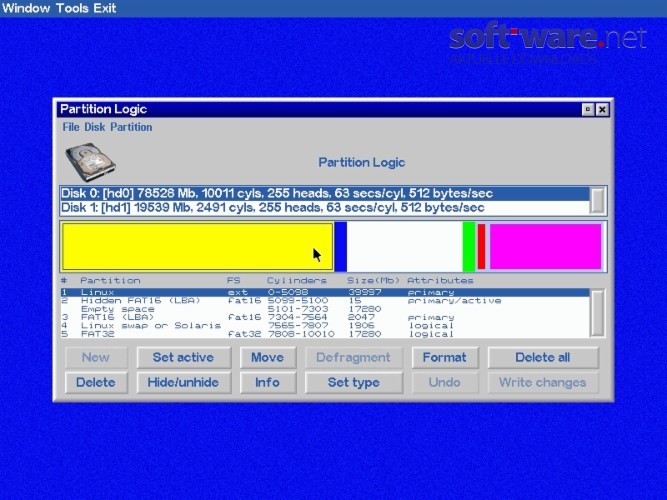
Task: Select the red Linux swap partition block
Action: (x=482, y=246)
